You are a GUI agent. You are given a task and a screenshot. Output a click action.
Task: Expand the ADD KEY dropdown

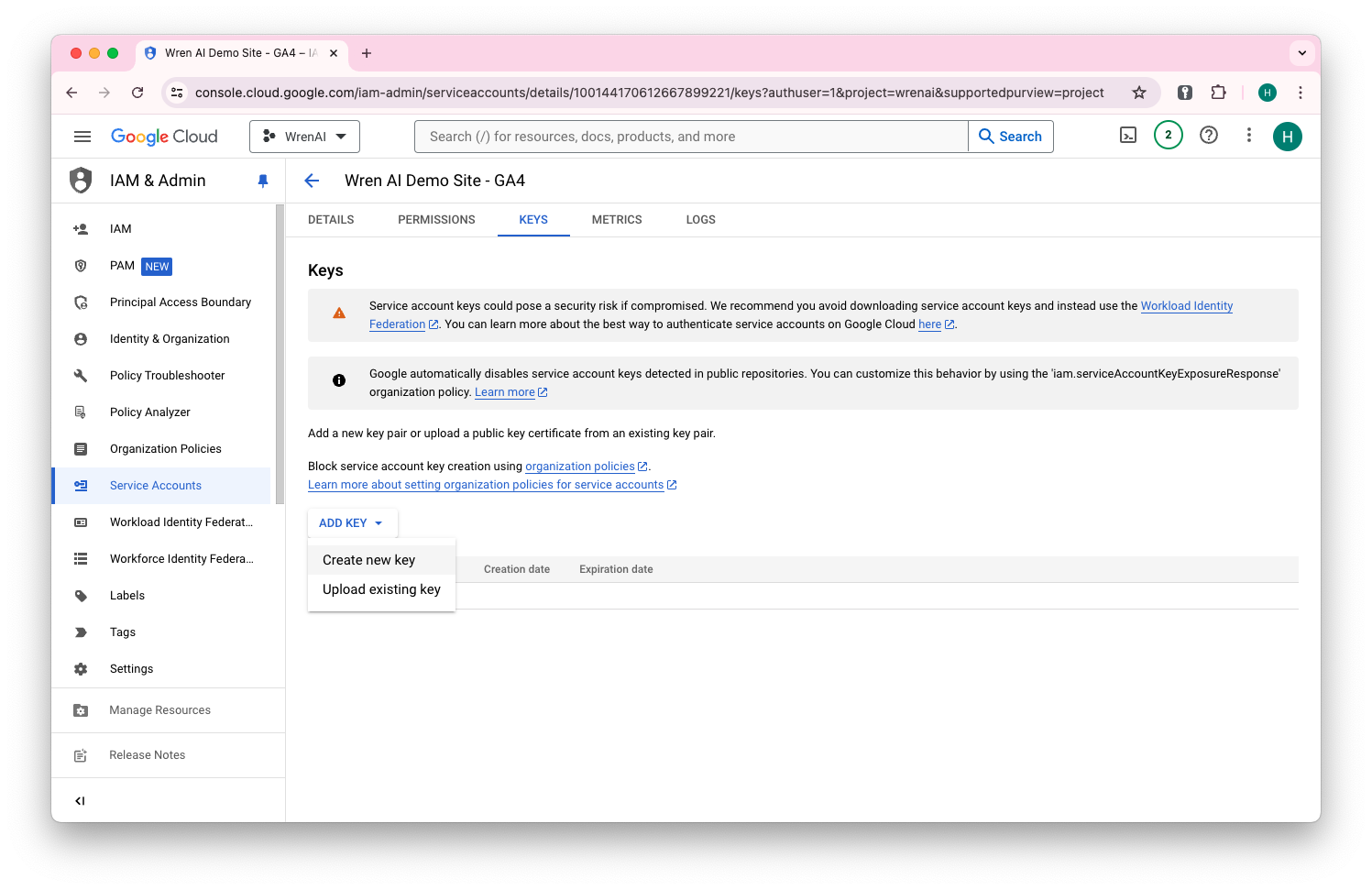[x=352, y=523]
